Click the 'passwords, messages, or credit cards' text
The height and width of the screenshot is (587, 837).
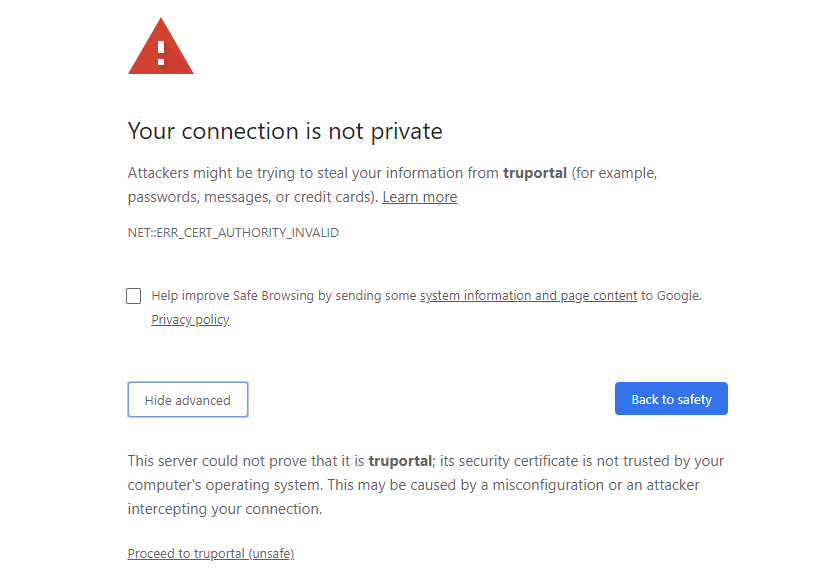point(250,197)
